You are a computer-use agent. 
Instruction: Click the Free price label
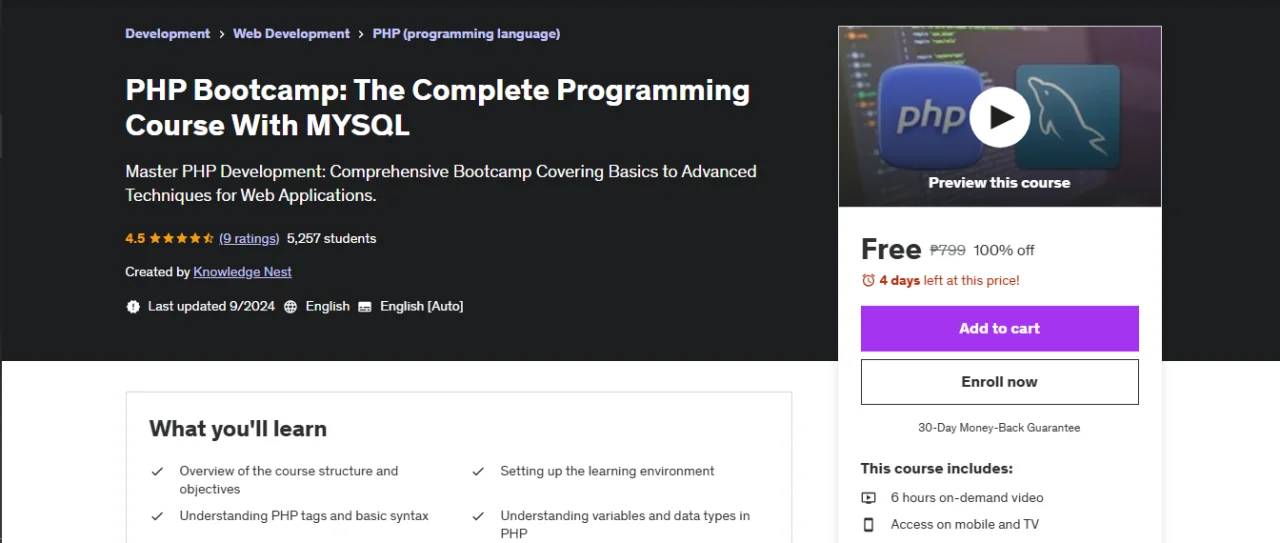pyautogui.click(x=891, y=250)
